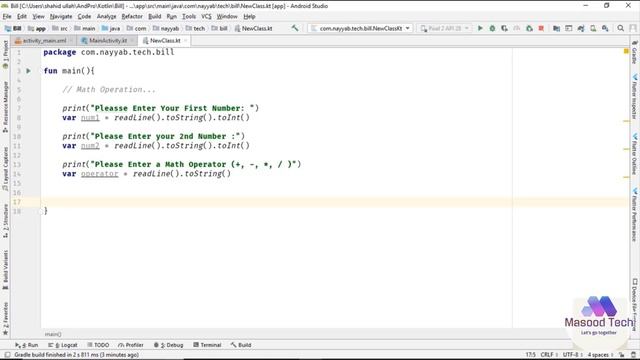The height and width of the screenshot is (360, 640).
Task: Click the run gutter arrow beside fun main
Action: point(28,71)
